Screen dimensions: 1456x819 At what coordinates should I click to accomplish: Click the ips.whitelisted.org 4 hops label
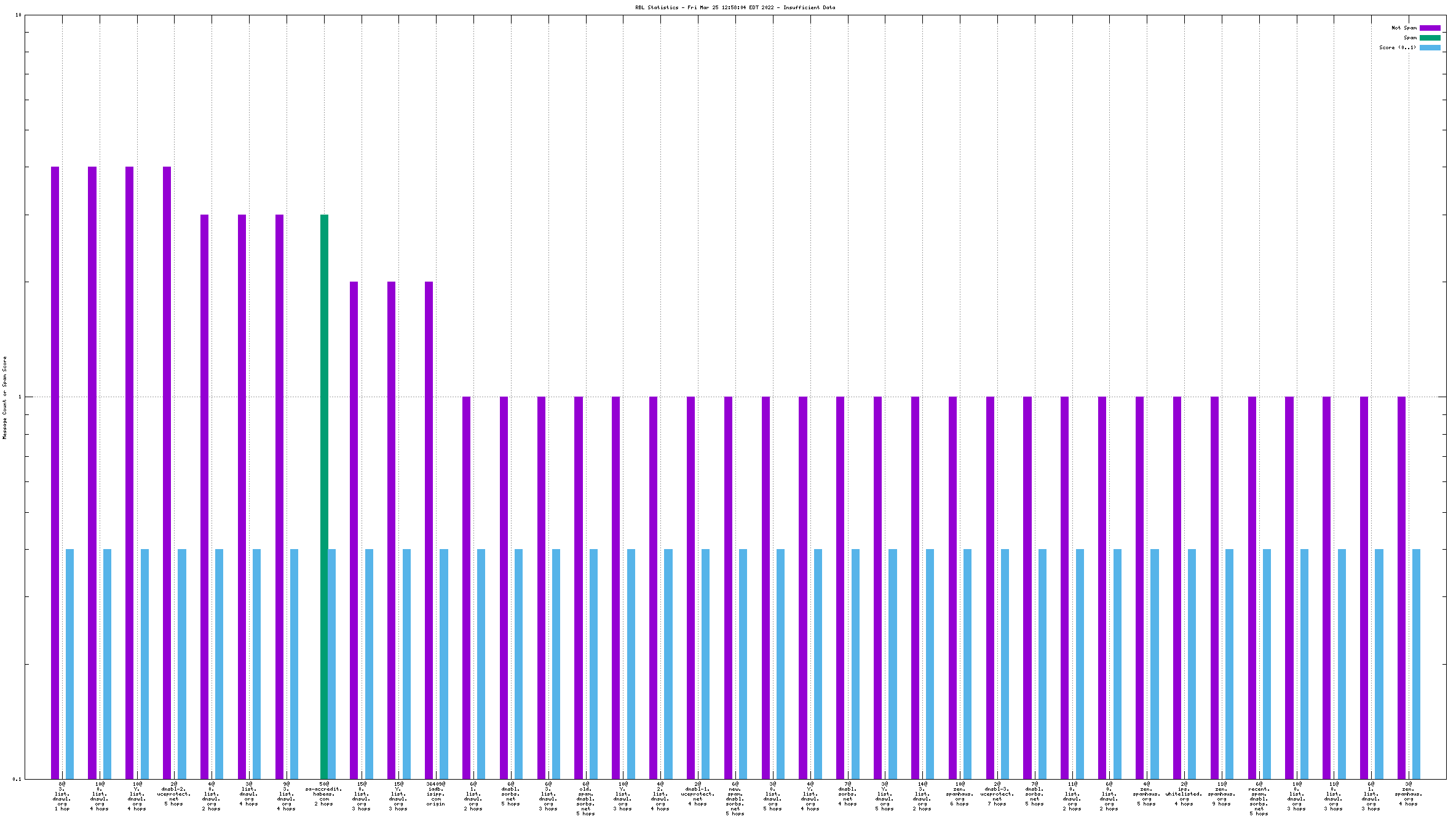pos(1184,794)
